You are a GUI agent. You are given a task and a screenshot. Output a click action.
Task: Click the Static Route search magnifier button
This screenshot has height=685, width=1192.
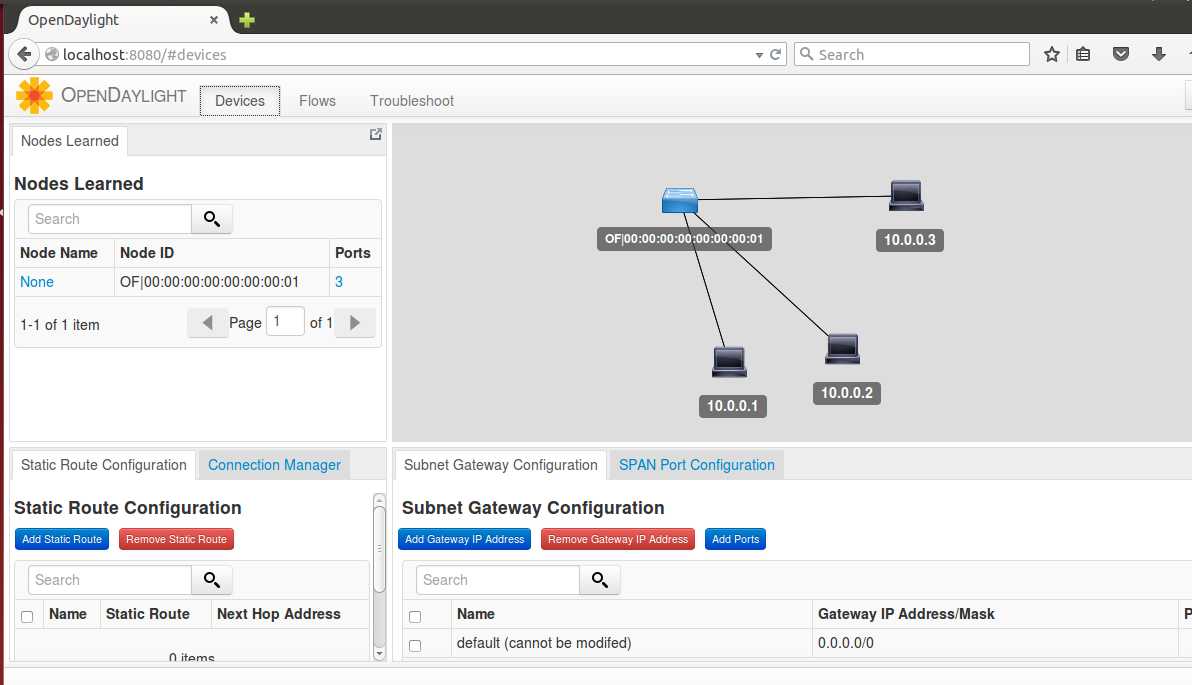click(211, 580)
